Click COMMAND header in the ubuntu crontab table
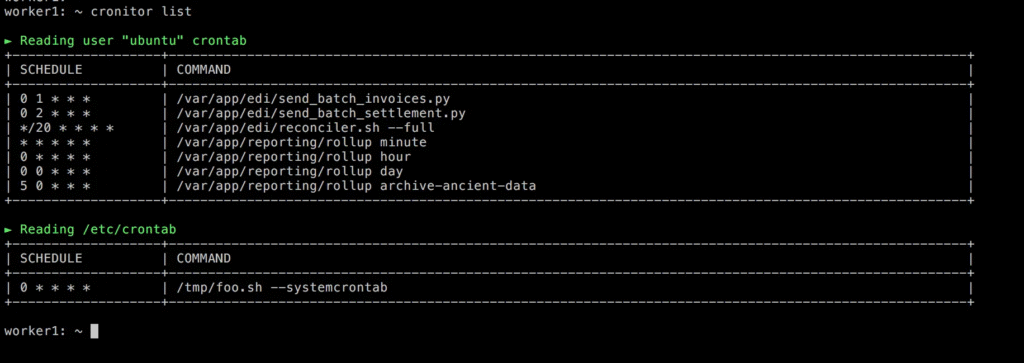1024x363 pixels. click(204, 69)
